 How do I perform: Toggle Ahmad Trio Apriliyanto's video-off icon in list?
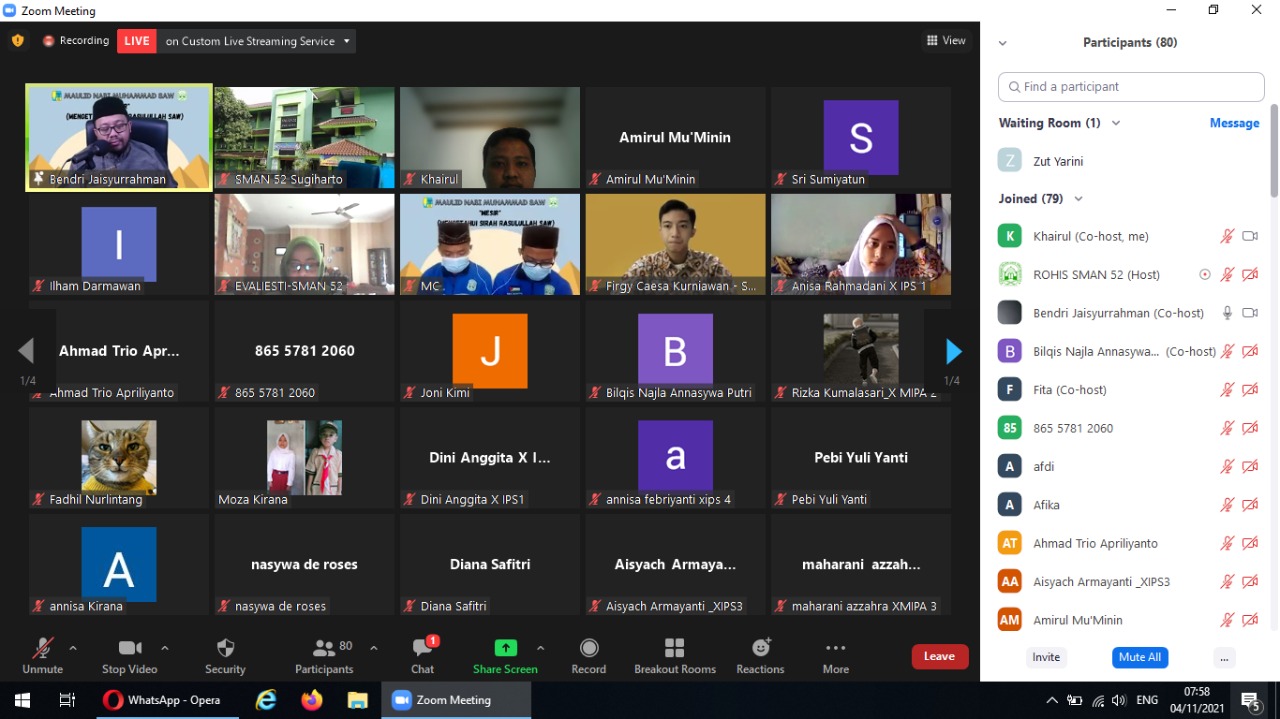click(1249, 544)
